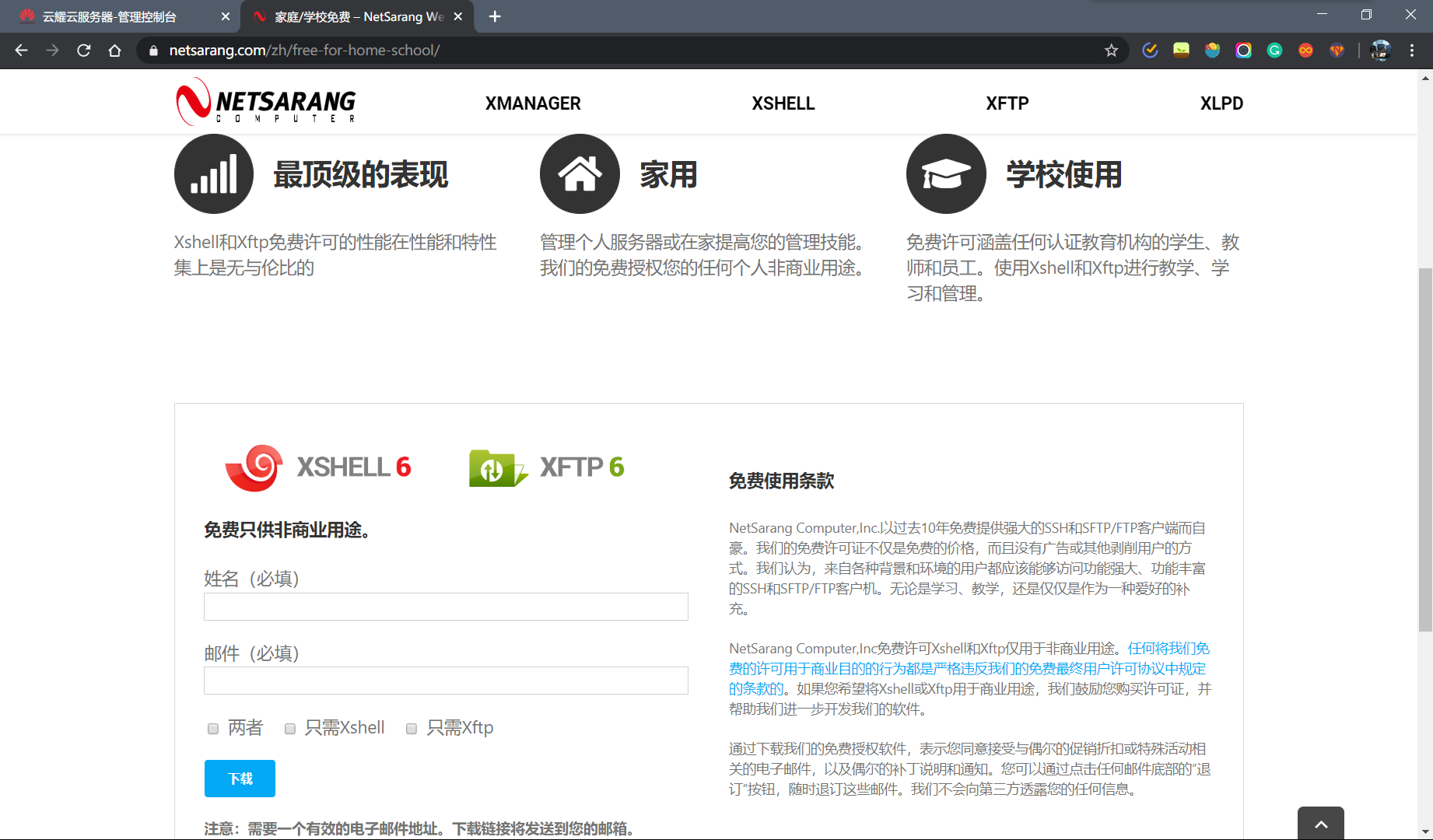Click the page vertical scrollbar thumb

[x=1425, y=450]
